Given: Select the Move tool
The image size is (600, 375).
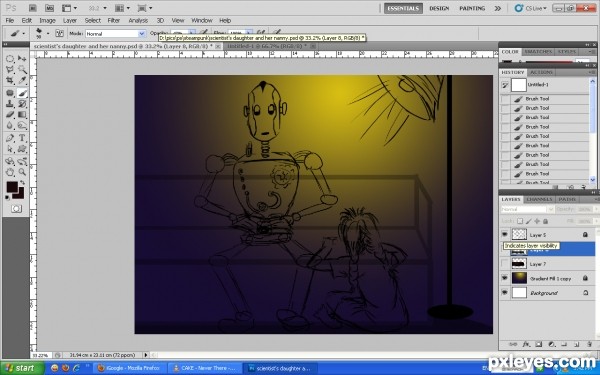Looking at the screenshot, I should click(x=22, y=59).
